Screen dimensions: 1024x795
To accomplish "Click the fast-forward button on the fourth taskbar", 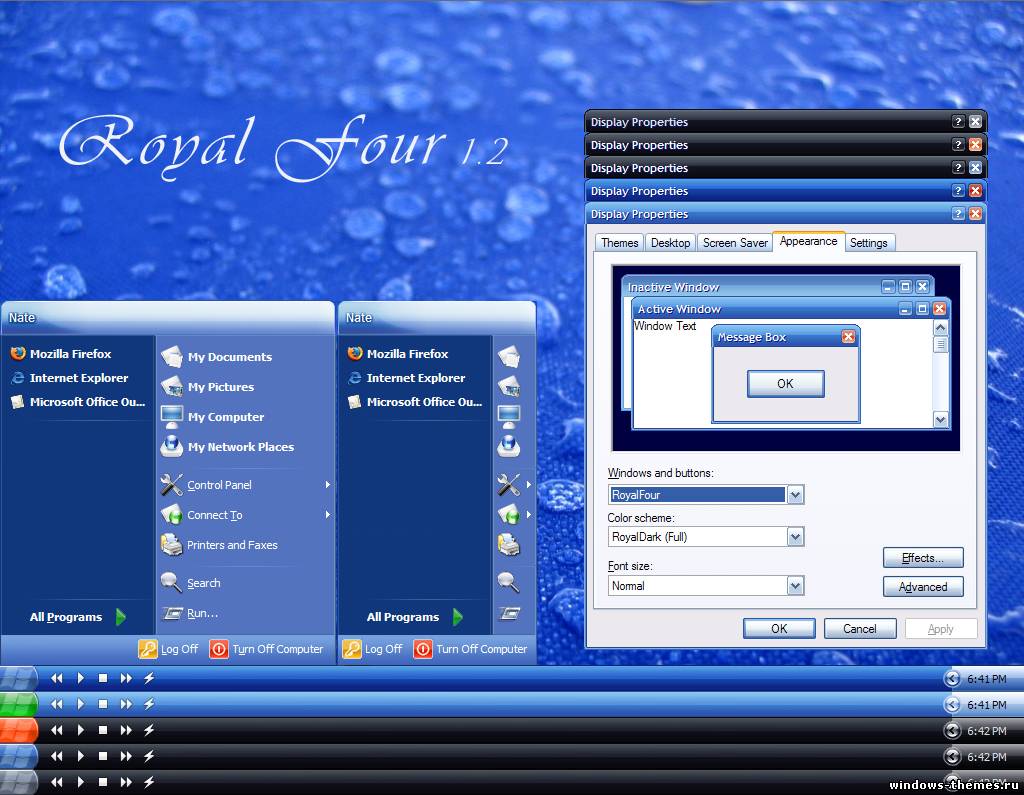I will click(x=126, y=756).
